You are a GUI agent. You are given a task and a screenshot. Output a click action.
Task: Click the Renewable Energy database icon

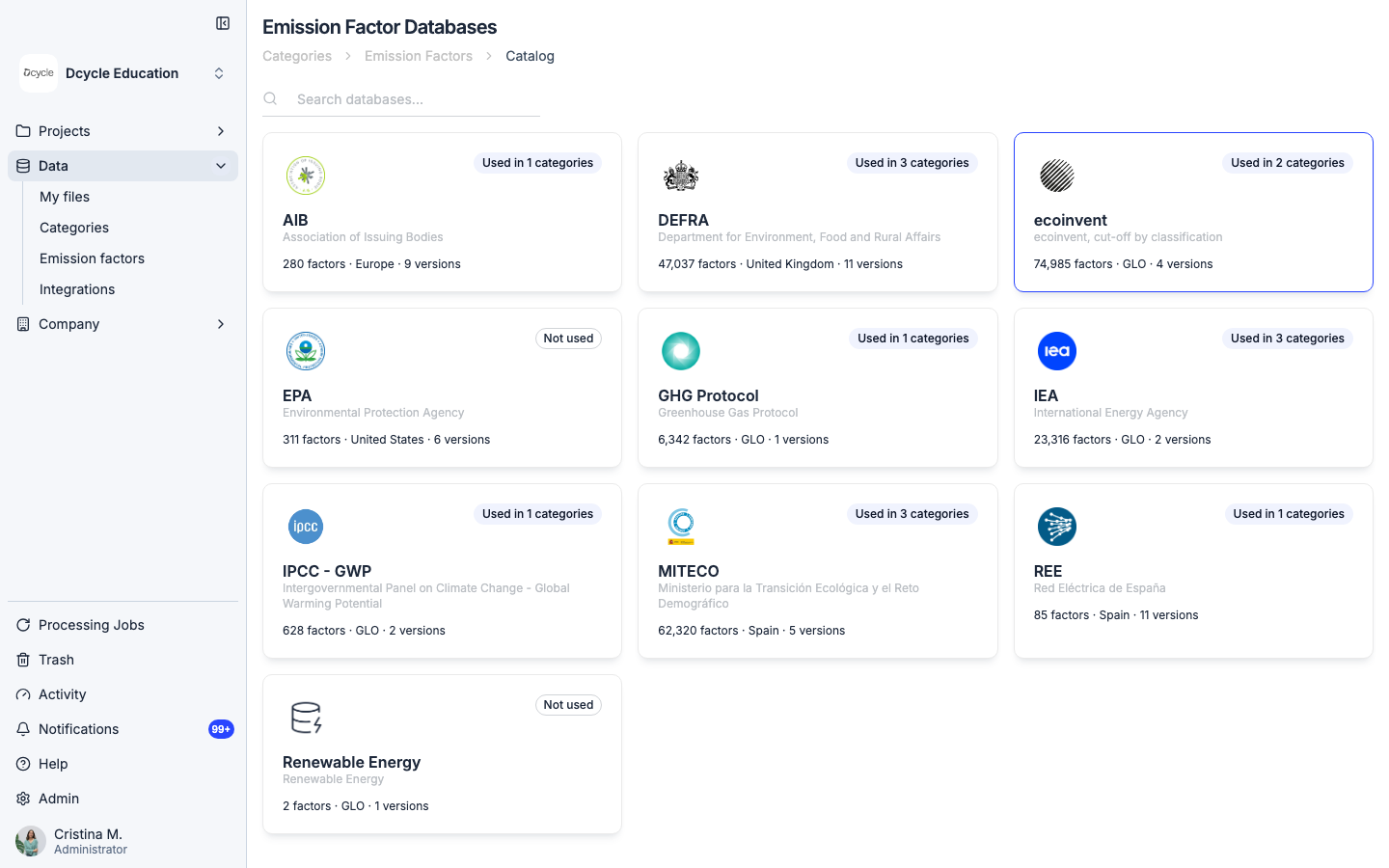(x=306, y=718)
